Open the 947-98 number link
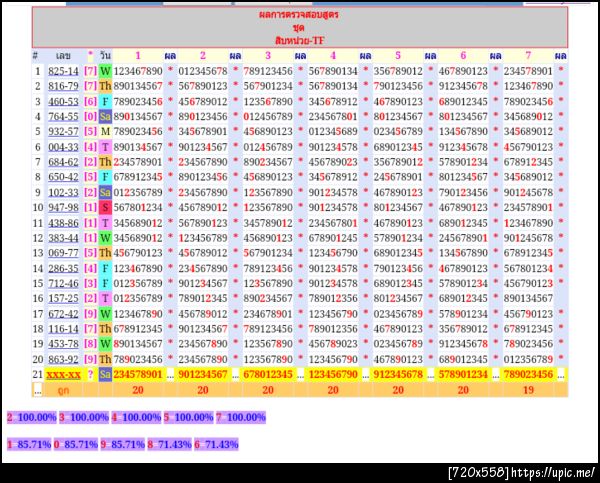This screenshot has height=483, width=600. [63, 207]
